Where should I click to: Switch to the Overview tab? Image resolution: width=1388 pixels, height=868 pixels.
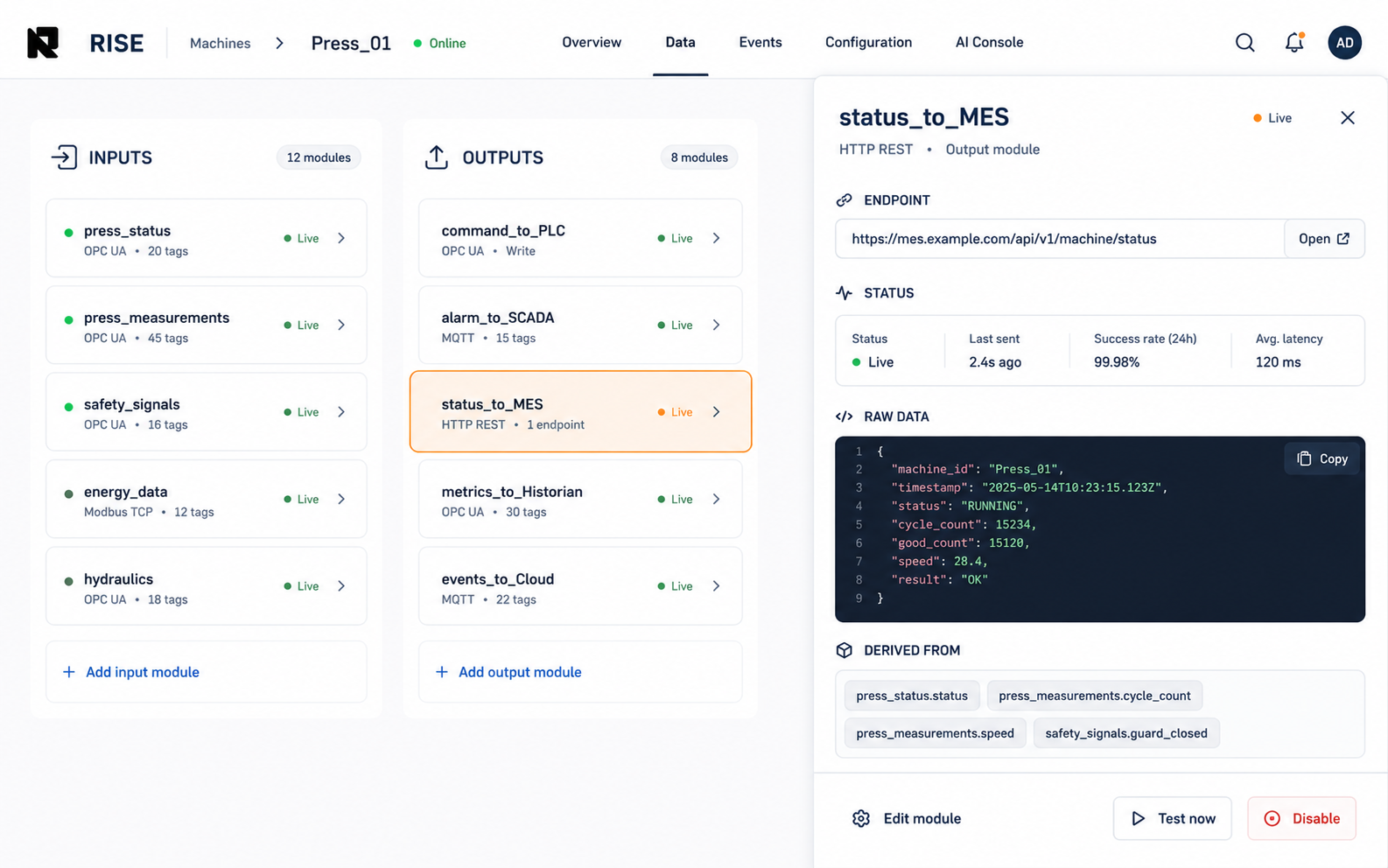pos(592,42)
